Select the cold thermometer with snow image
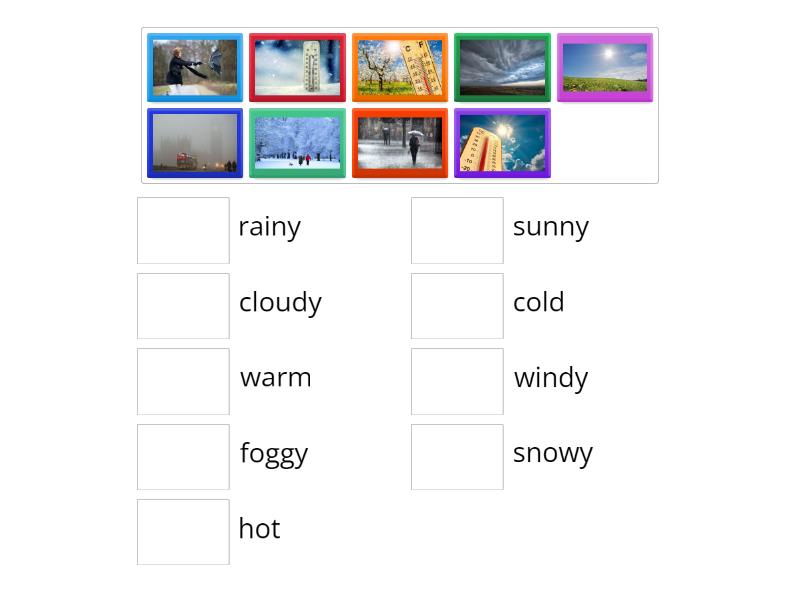The height and width of the screenshot is (600, 800). [x=297, y=67]
